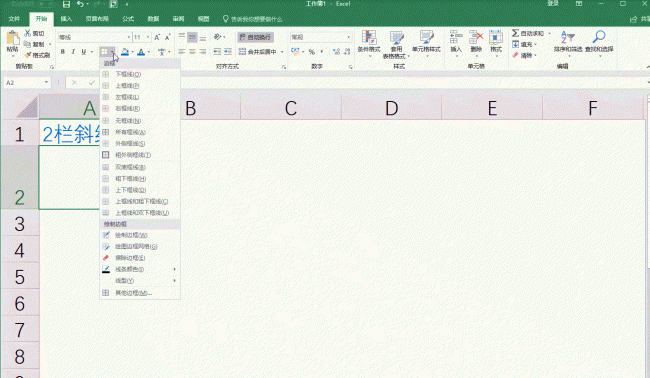This screenshot has width=650, height=378.
Task: Open the Fill (填充) dropdown
Action: 524,44
